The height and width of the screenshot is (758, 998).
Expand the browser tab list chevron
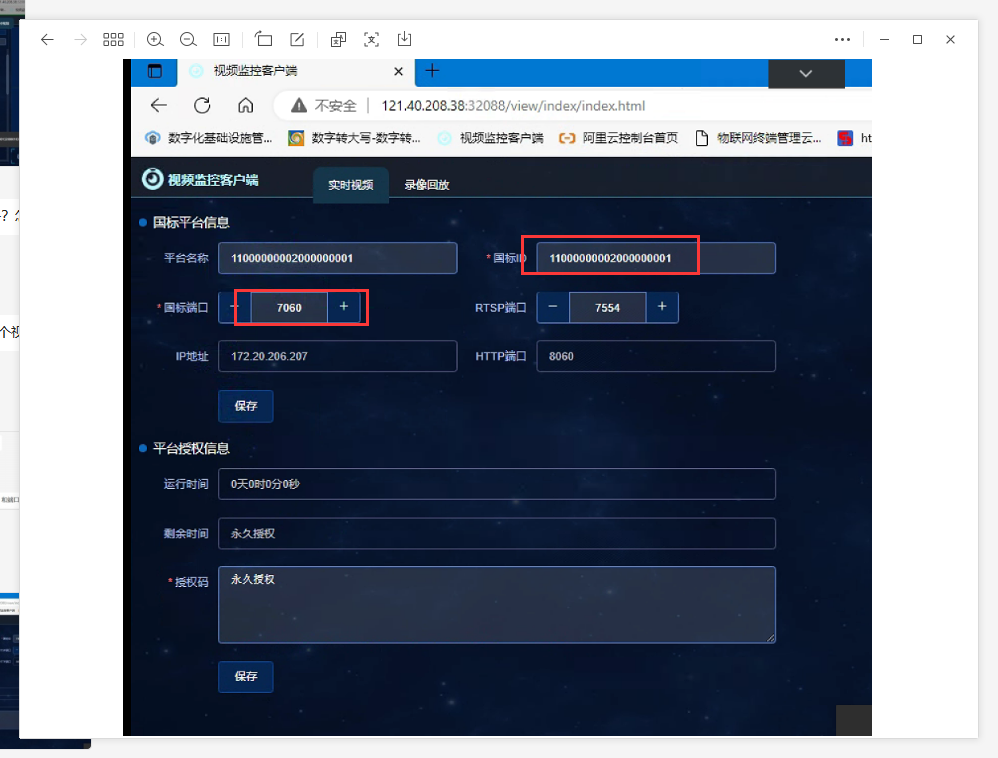806,73
